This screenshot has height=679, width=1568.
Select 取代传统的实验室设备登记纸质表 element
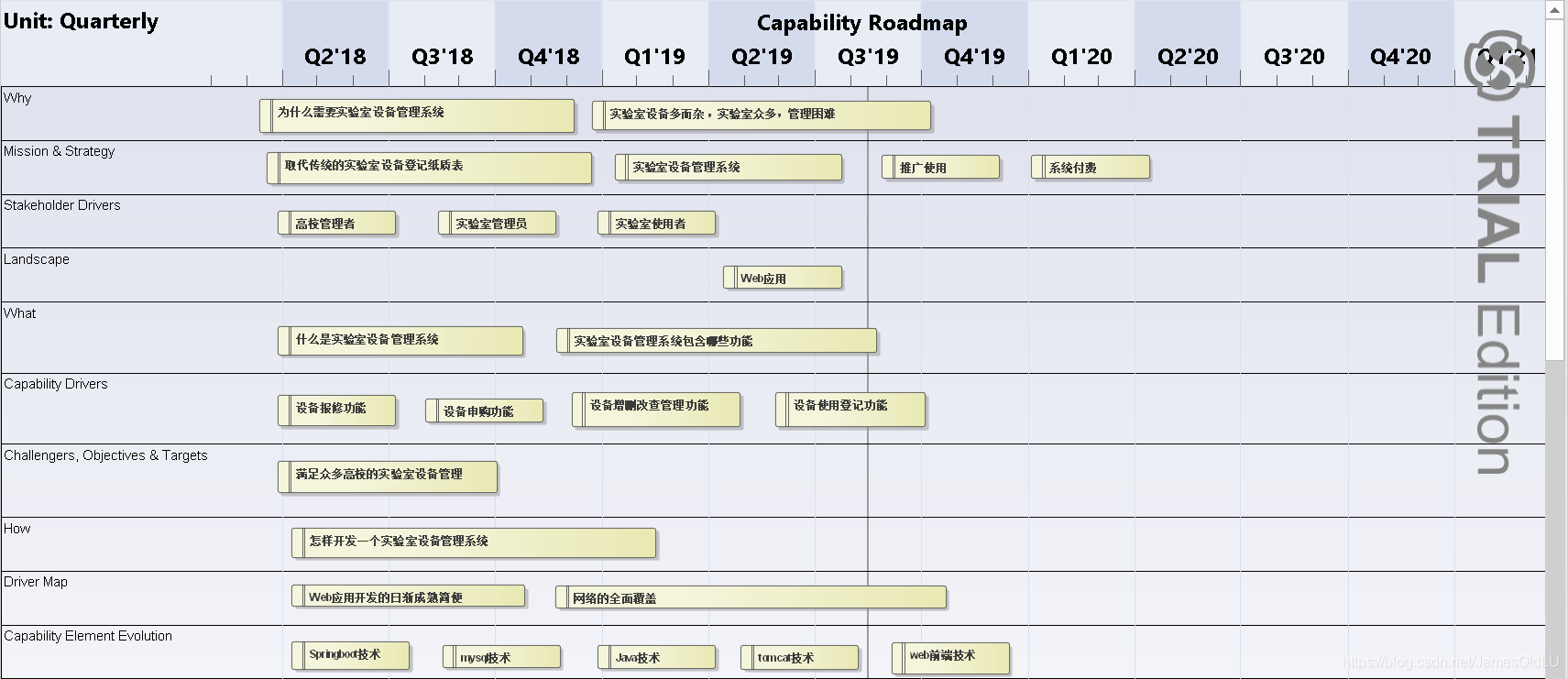point(430,168)
